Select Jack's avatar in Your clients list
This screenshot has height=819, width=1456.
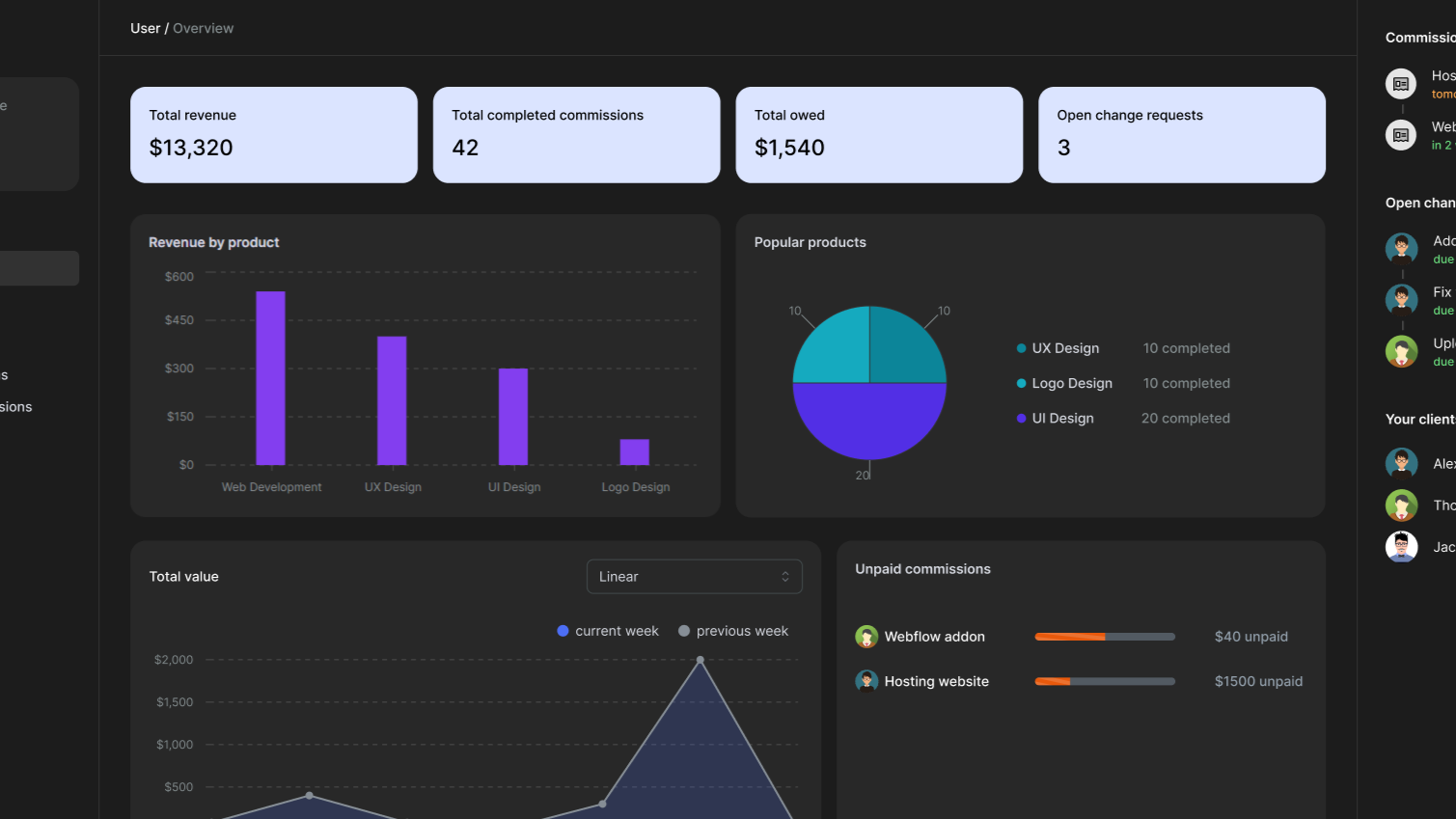click(1401, 546)
